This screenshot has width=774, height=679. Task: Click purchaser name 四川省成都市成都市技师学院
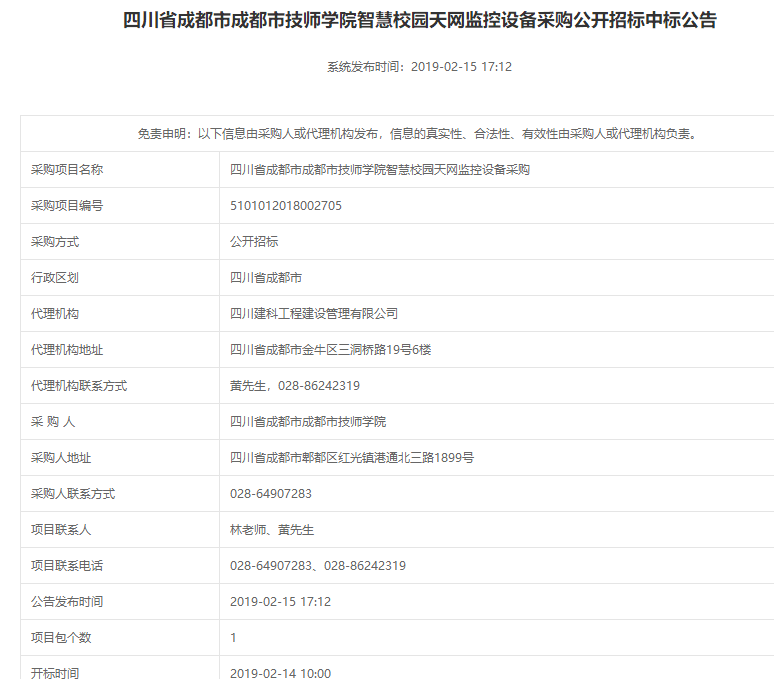[308, 422]
